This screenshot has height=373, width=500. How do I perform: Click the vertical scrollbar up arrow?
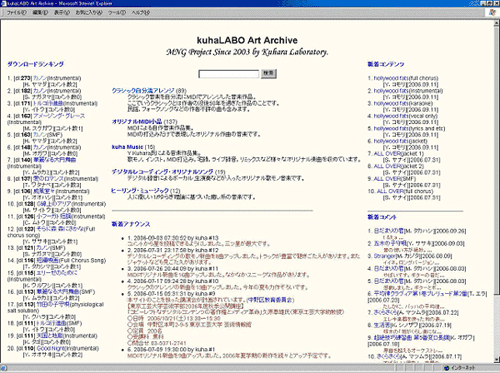coord(496,22)
